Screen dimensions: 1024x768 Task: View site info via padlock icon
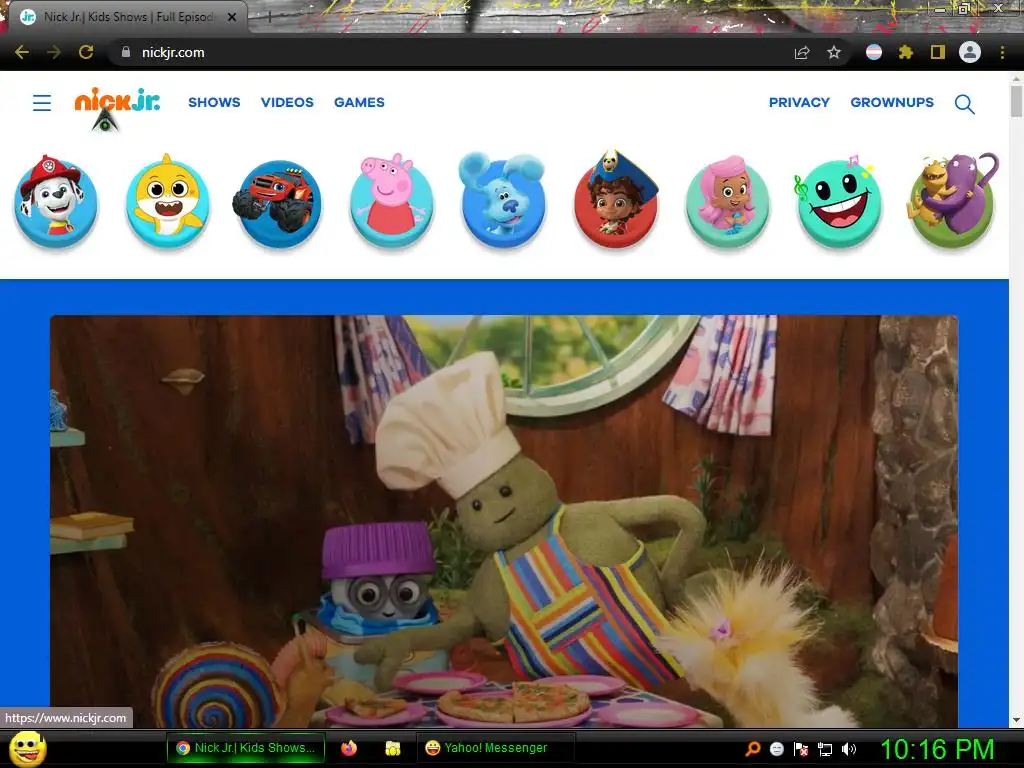pos(126,52)
